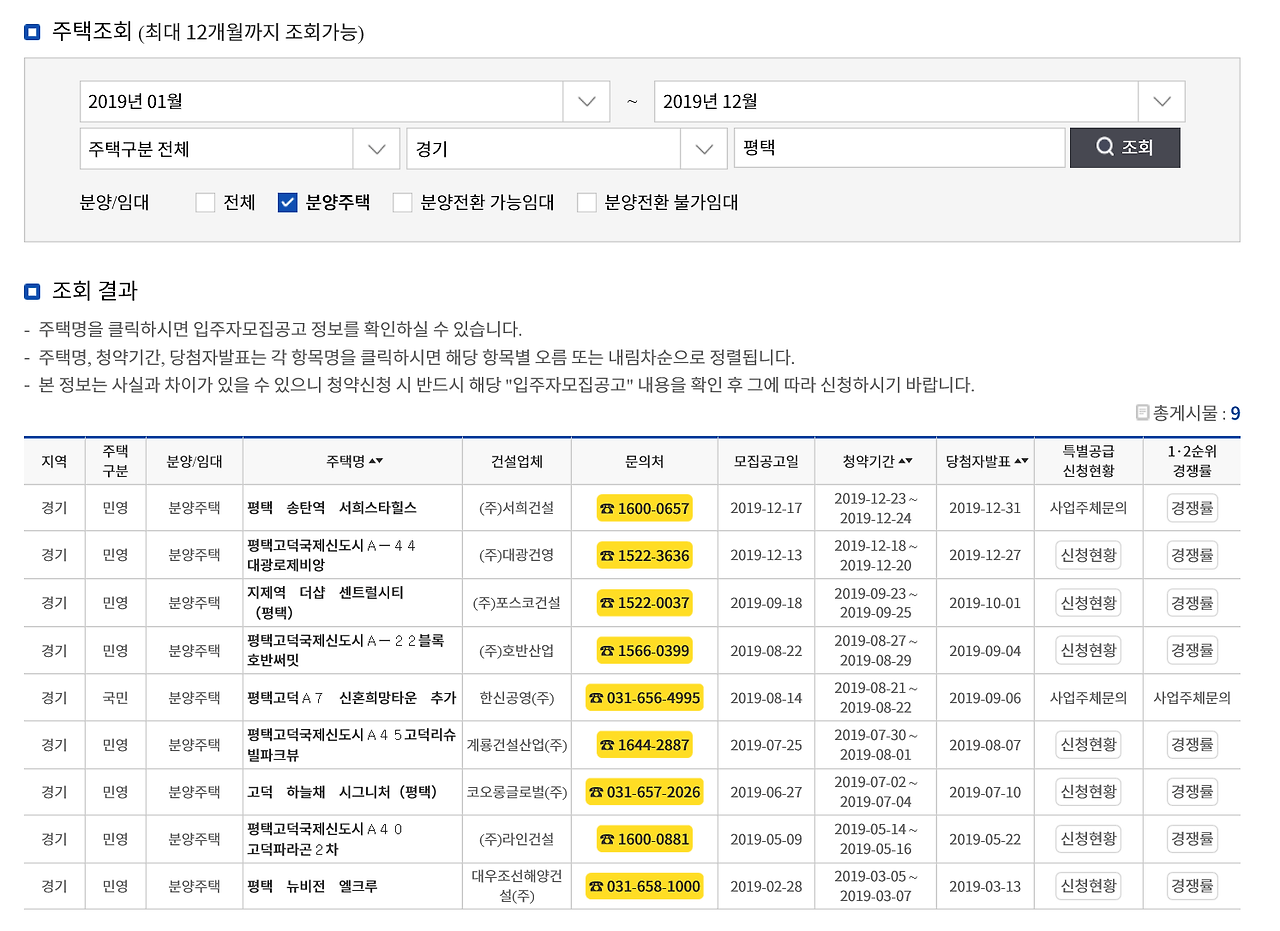
Task: Click the blue square icon beside 조회 결과
Action: coord(32,291)
